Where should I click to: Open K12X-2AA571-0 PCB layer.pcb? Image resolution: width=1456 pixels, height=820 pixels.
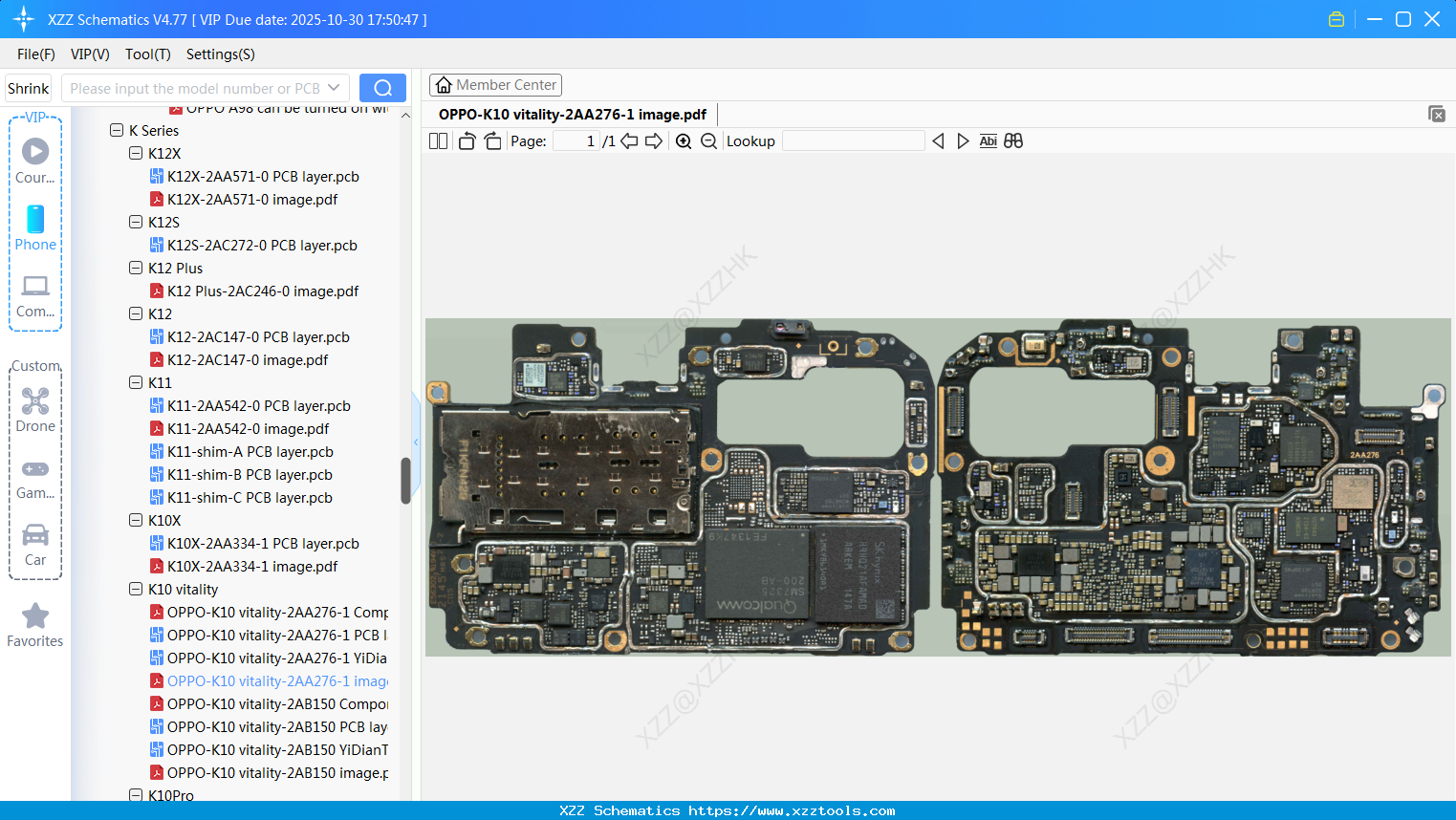pyautogui.click(x=263, y=177)
